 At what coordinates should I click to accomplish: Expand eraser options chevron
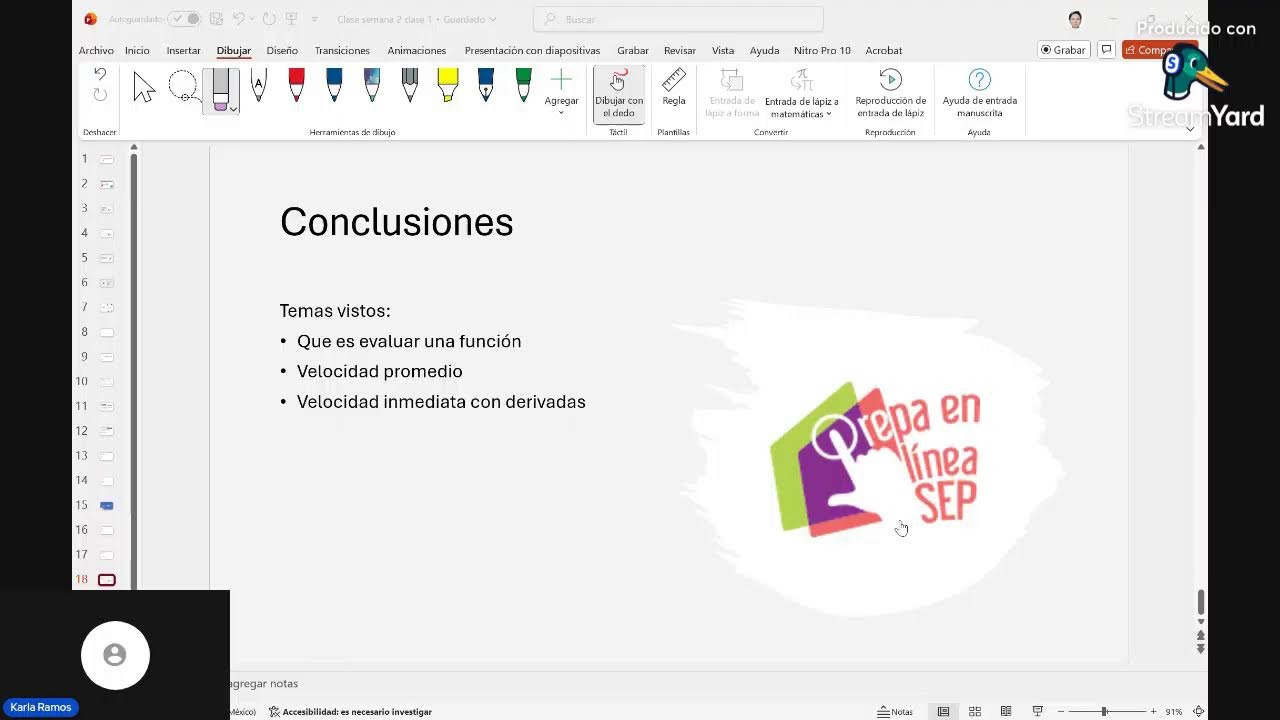click(233, 109)
